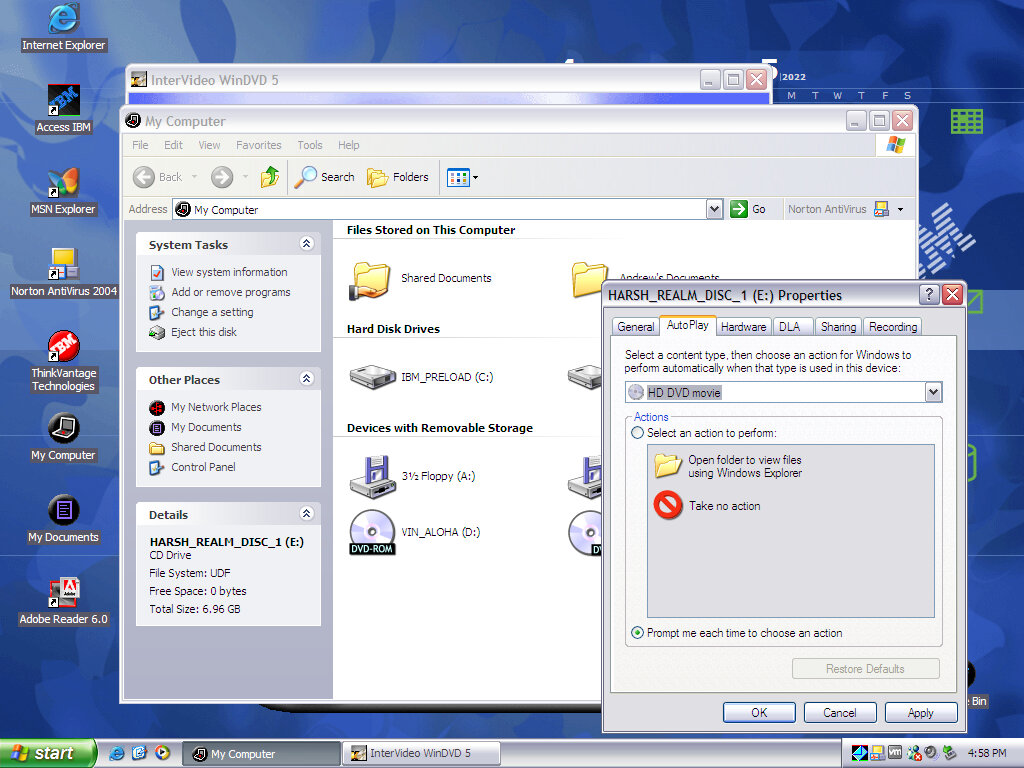
Task: Open the VIN_ALOHA (D:) DVD drive
Action: pos(372,532)
